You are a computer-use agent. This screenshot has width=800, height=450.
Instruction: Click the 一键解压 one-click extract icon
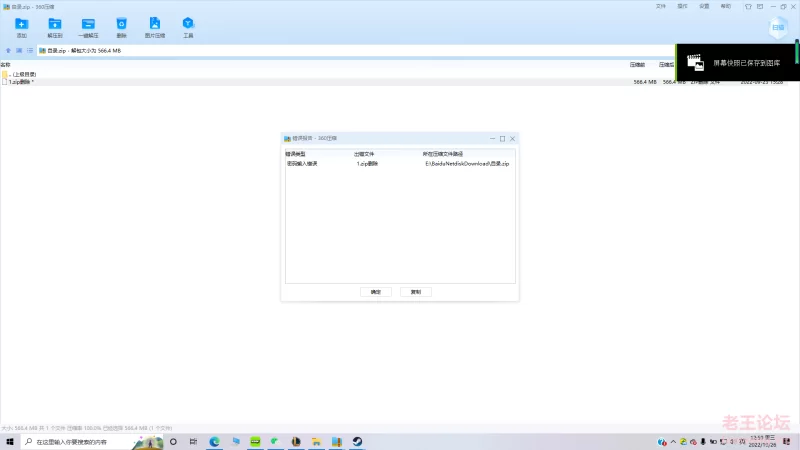click(88, 27)
